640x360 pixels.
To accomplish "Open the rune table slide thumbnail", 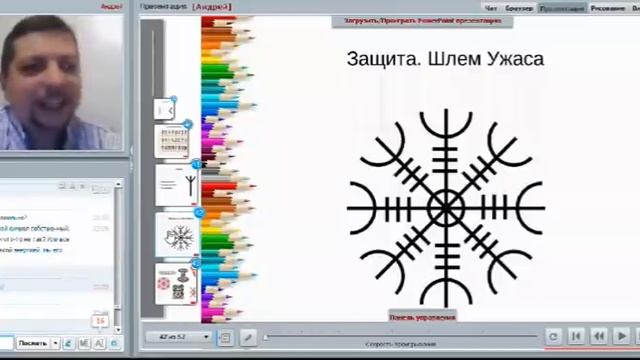I will tap(172, 141).
